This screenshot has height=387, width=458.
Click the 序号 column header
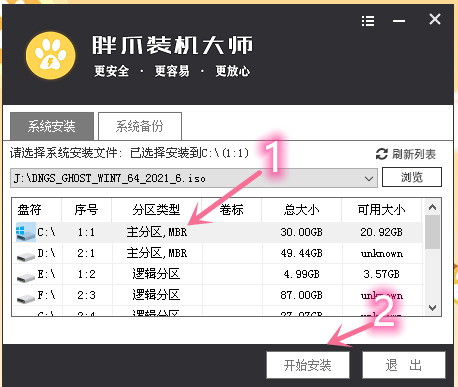pyautogui.click(x=86, y=210)
